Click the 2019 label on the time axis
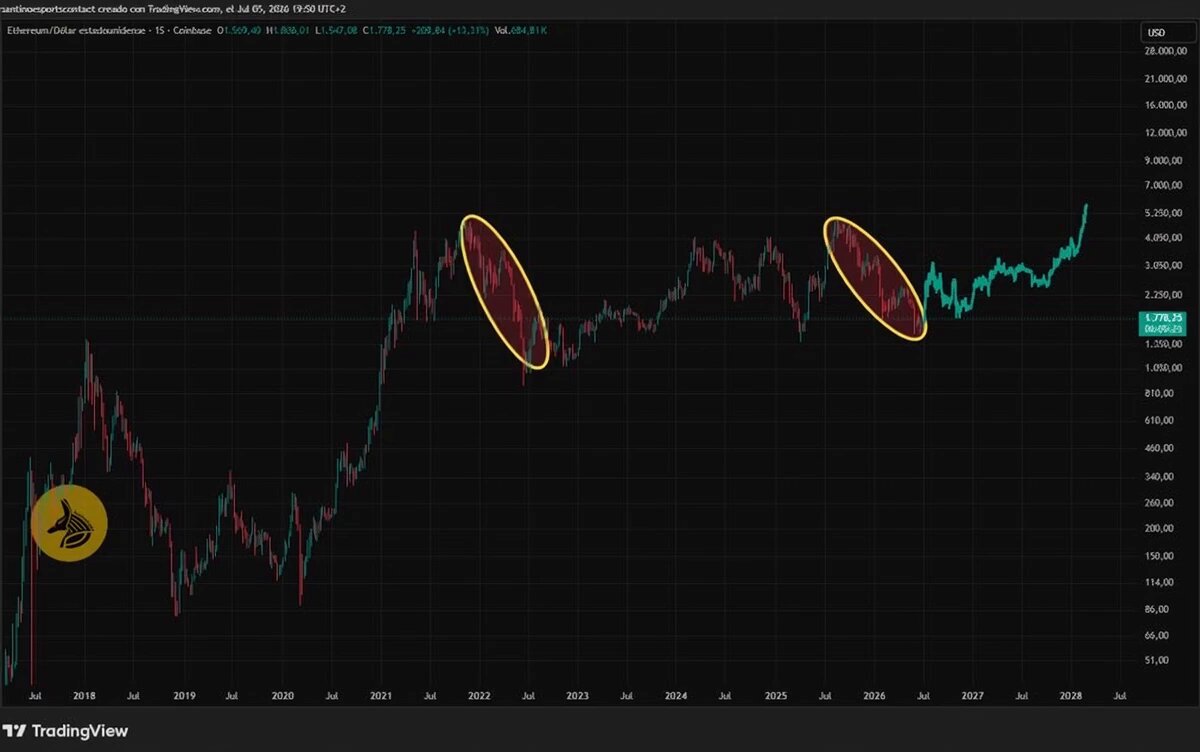This screenshot has width=1200, height=752. (x=184, y=695)
